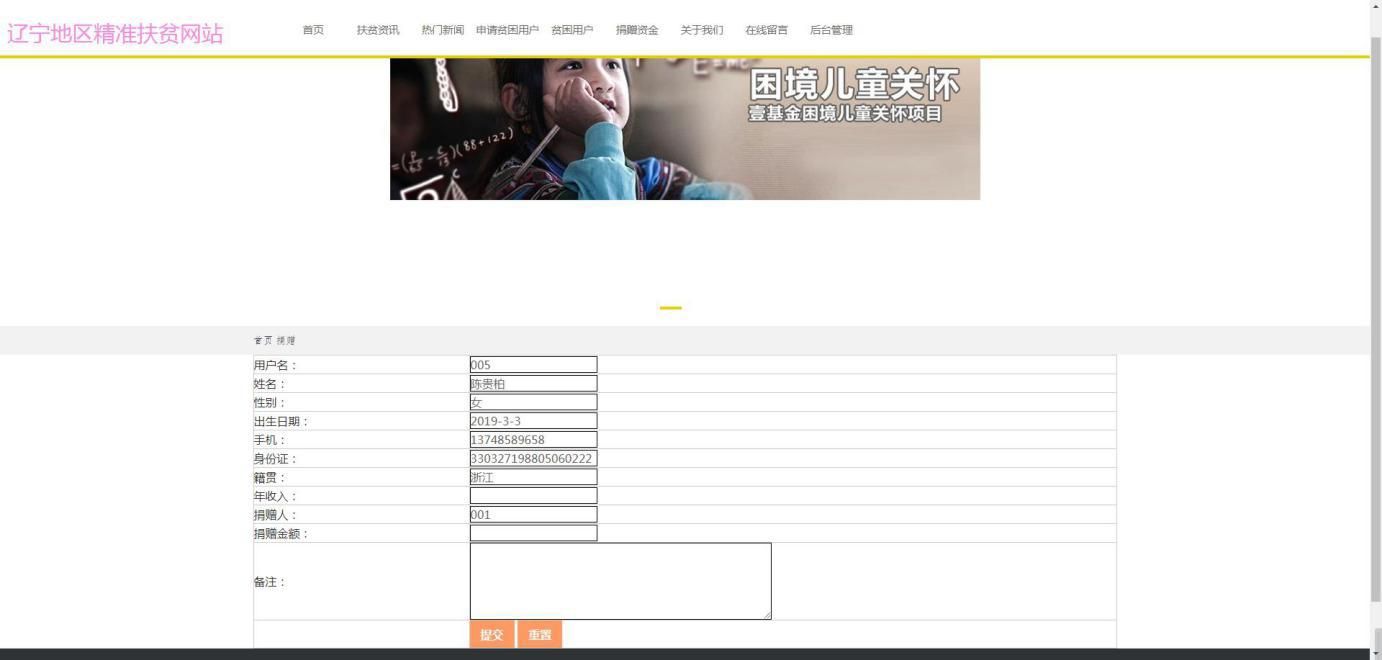Click the breadcrumb text below the banner
The image size is (1382, 660).
274,341
